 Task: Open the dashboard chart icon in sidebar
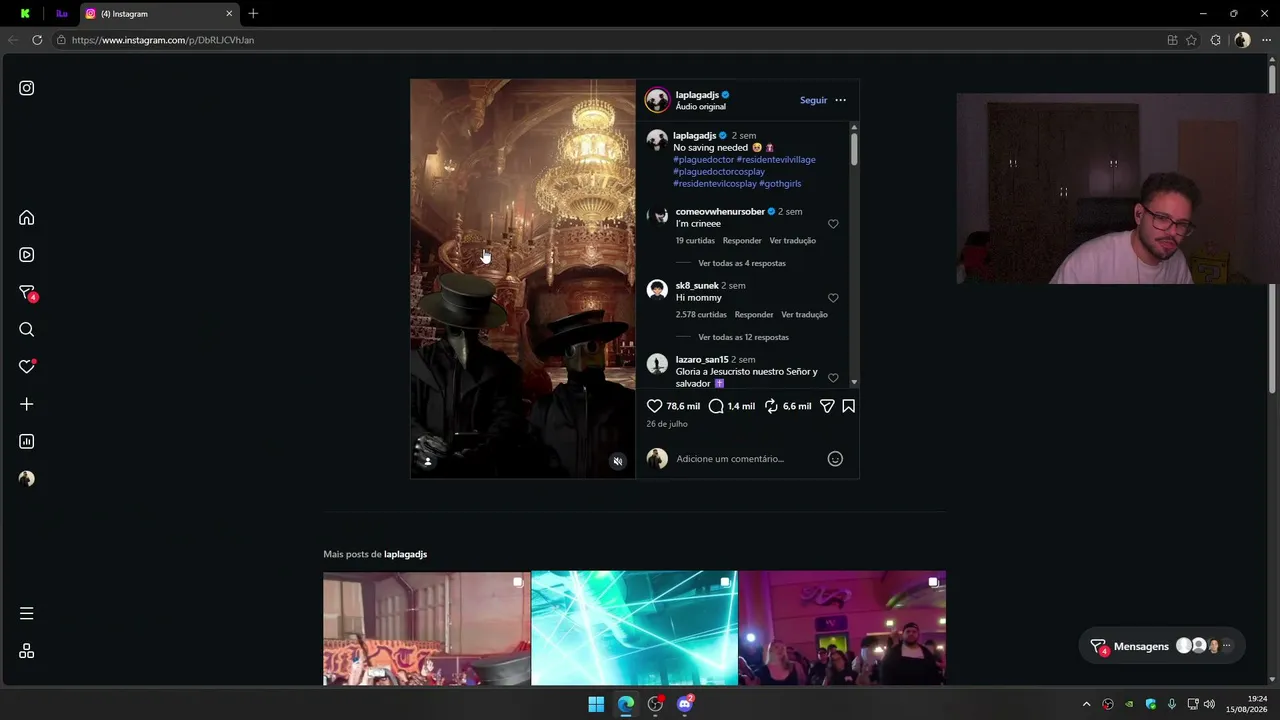pos(27,441)
